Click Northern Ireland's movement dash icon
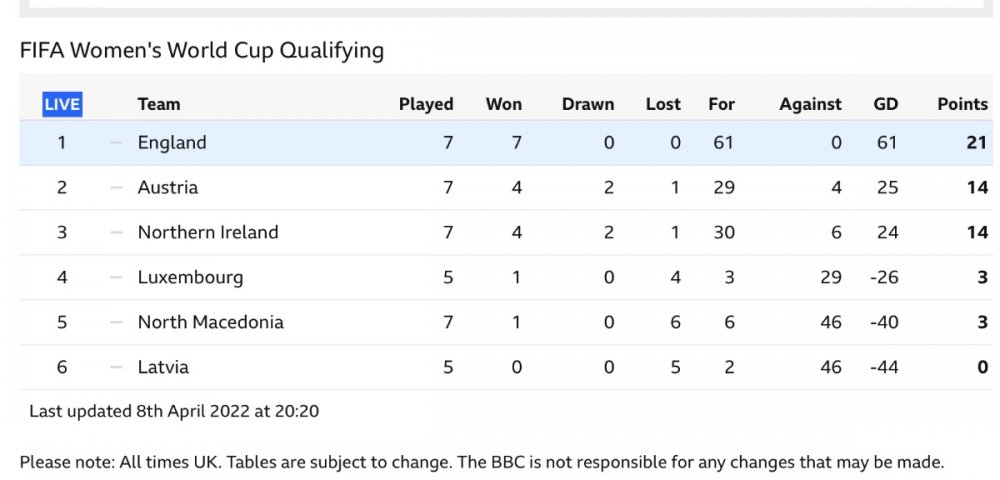 tap(117, 232)
